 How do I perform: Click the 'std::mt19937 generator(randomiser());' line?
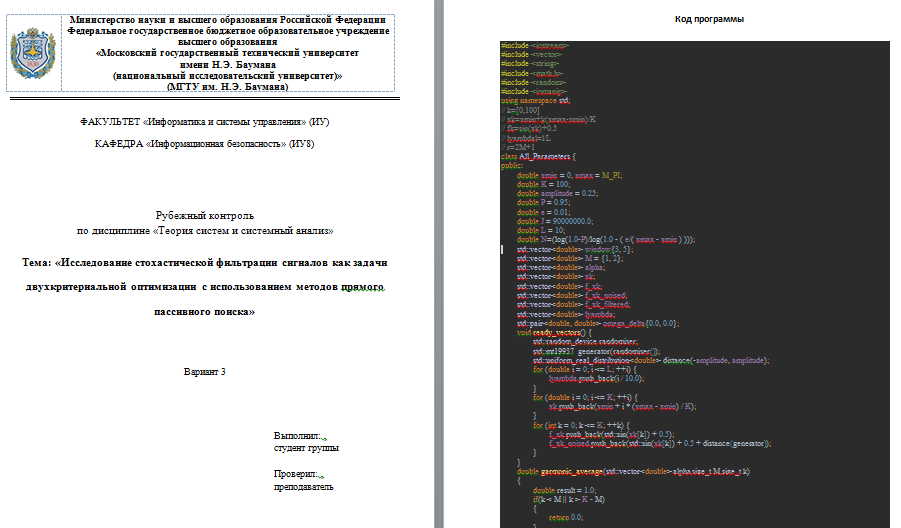coord(596,352)
